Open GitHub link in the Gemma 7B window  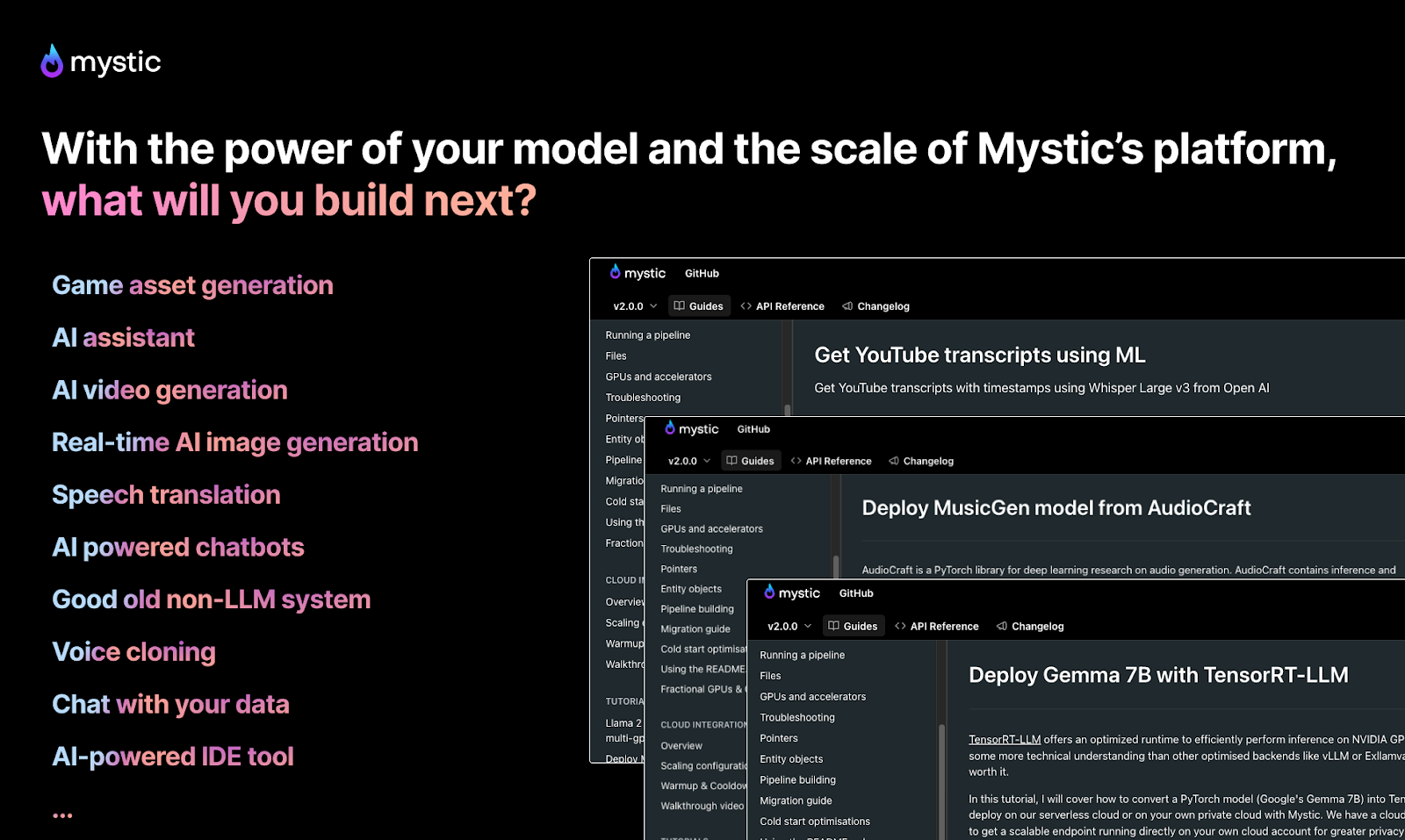click(x=856, y=593)
